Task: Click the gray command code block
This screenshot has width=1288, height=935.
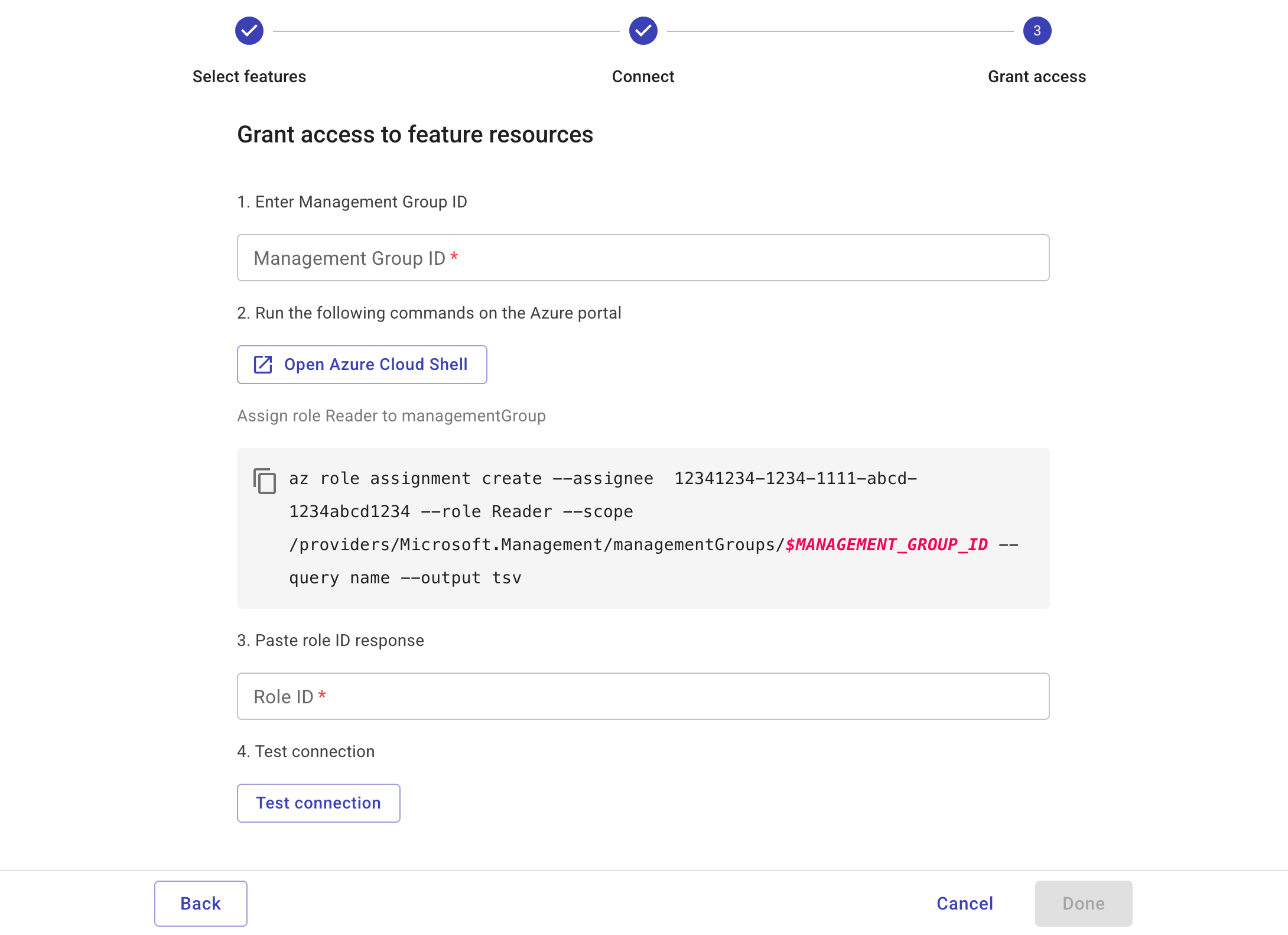Action: tap(643, 529)
